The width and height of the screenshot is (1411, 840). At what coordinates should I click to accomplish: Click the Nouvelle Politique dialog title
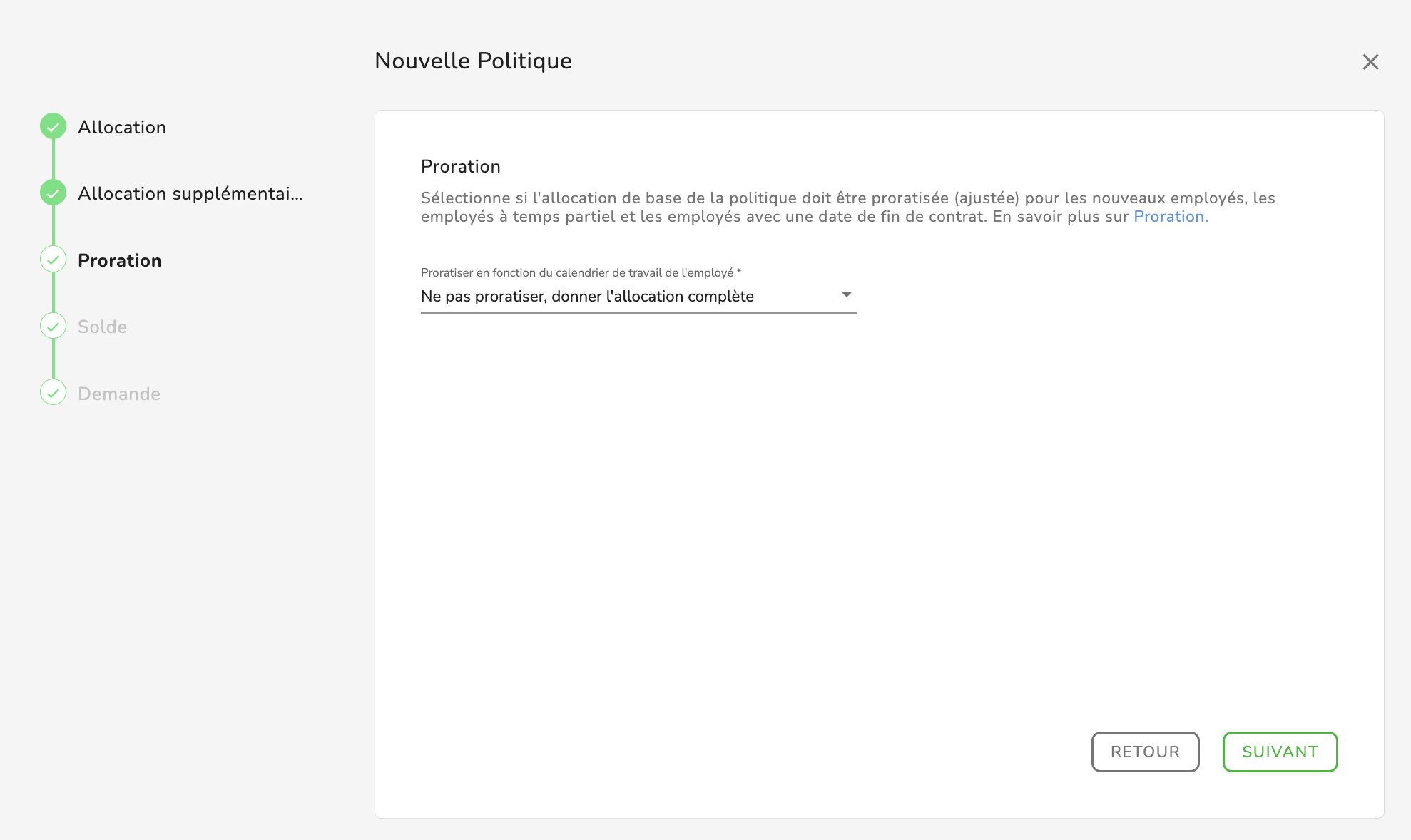(473, 61)
